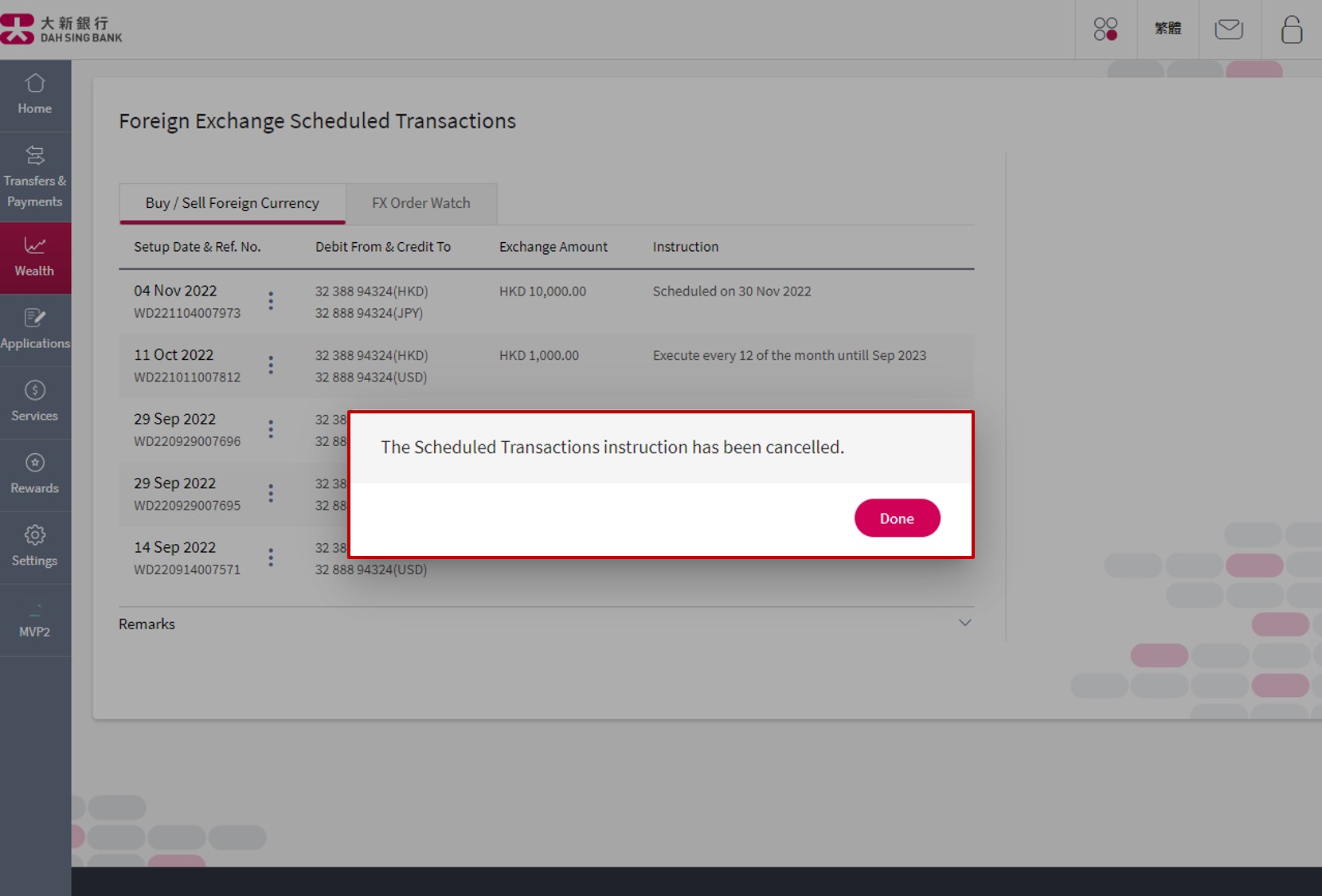Click the page title 'Foreign Exchange Scheduled Transactions'
The height and width of the screenshot is (896, 1322).
coord(317,121)
